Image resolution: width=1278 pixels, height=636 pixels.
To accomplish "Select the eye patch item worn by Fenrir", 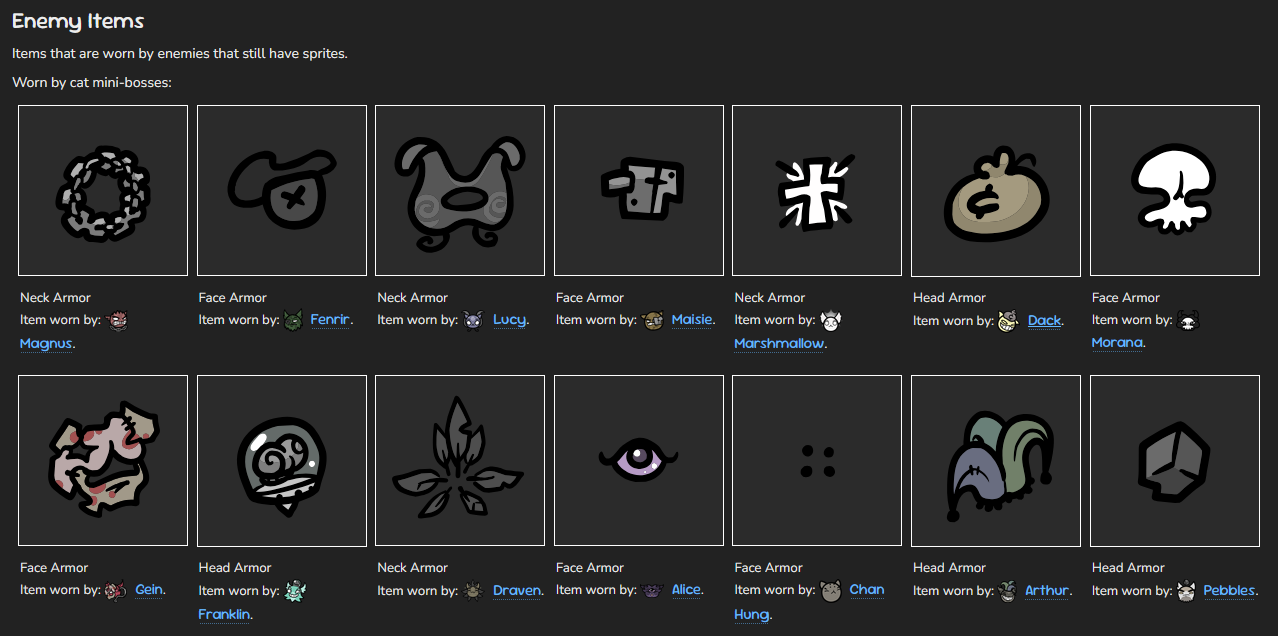I will coord(282,190).
